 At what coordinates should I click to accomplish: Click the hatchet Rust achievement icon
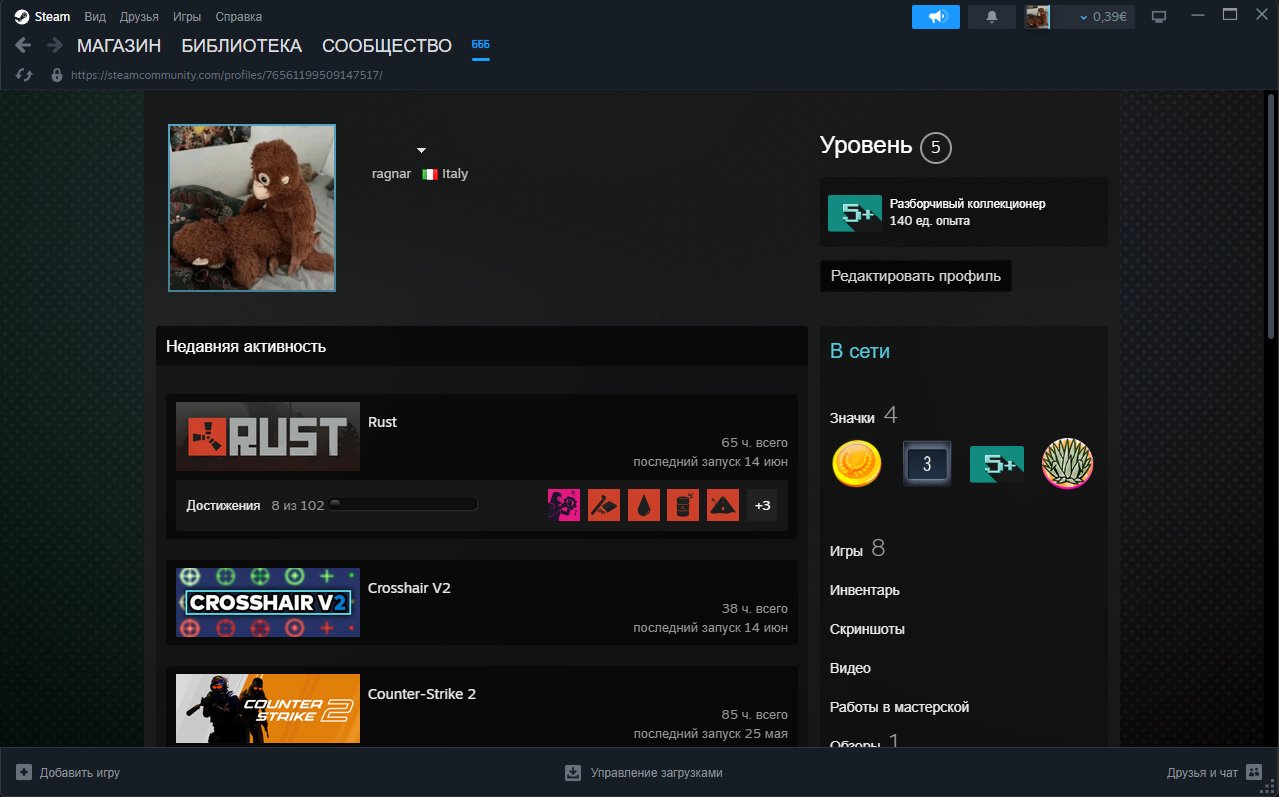(604, 505)
